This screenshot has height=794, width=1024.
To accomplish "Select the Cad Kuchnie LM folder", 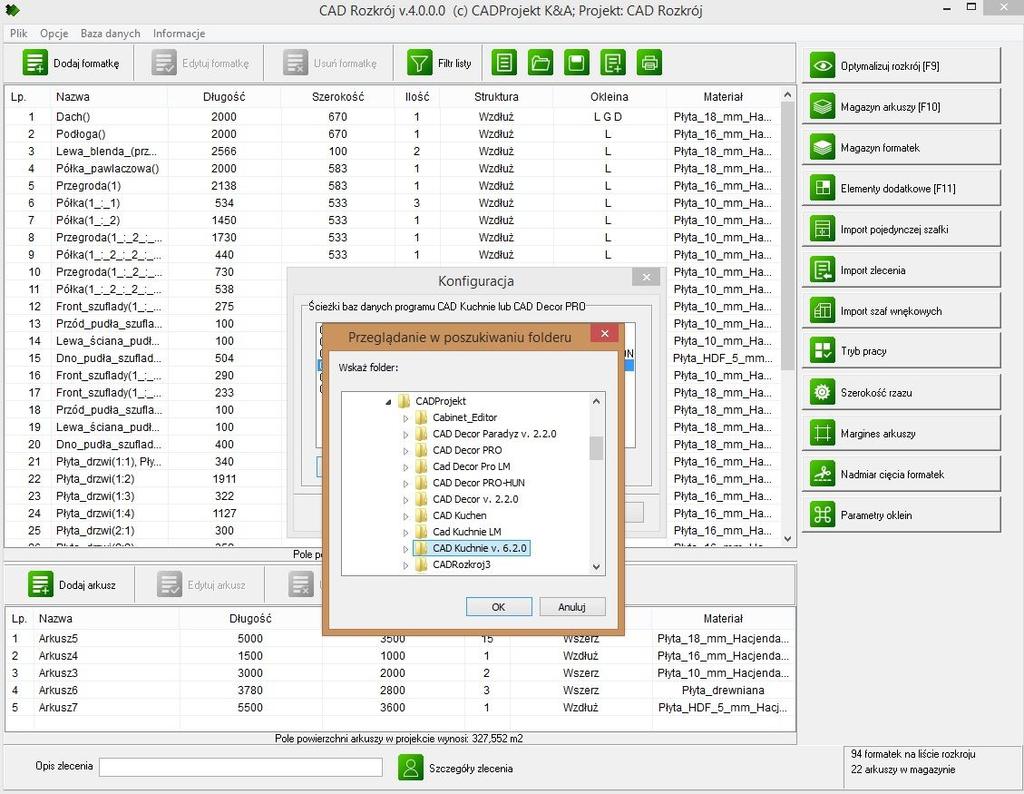I will (x=467, y=532).
